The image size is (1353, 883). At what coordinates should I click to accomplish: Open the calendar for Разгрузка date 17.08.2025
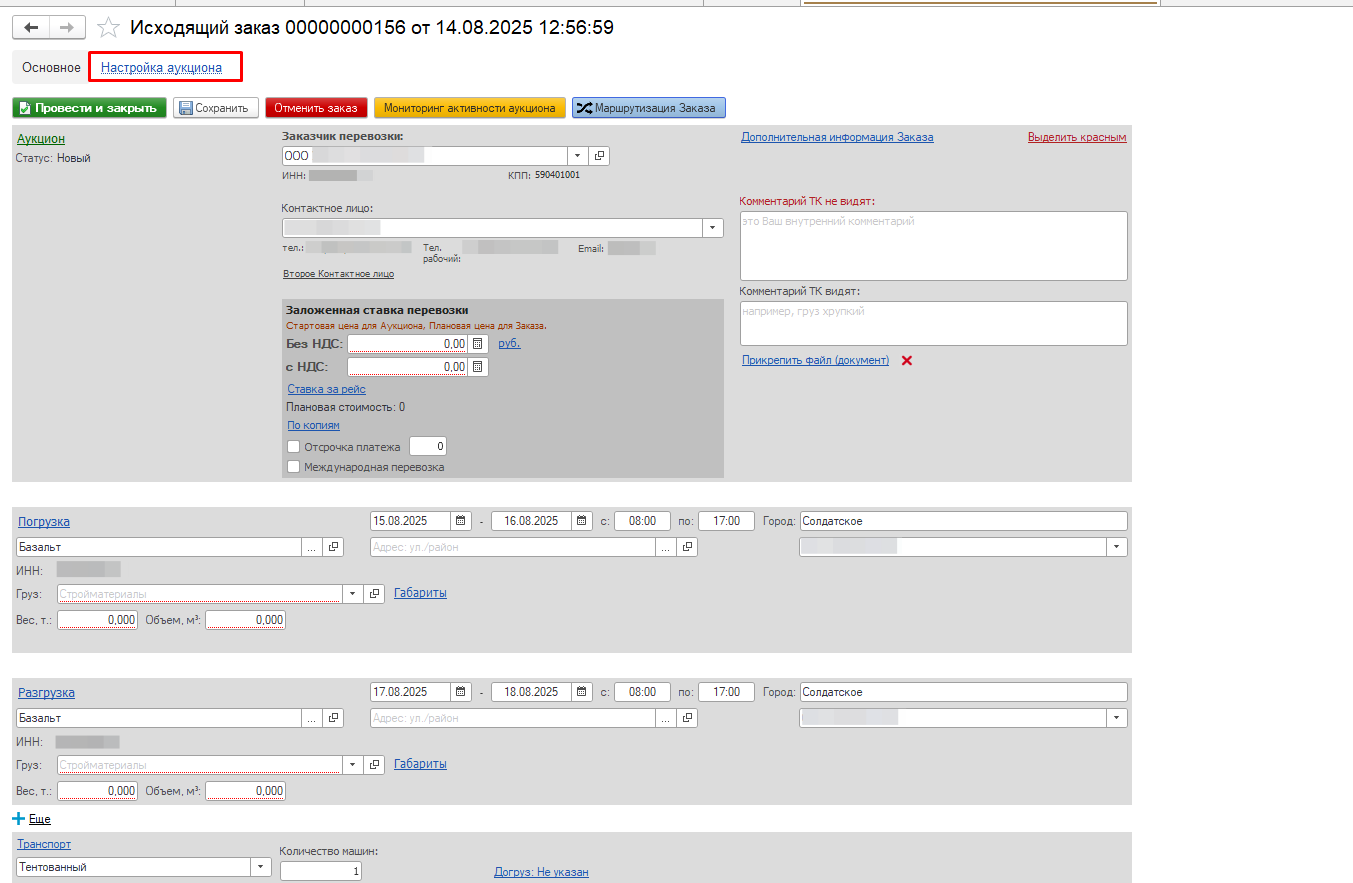point(461,692)
